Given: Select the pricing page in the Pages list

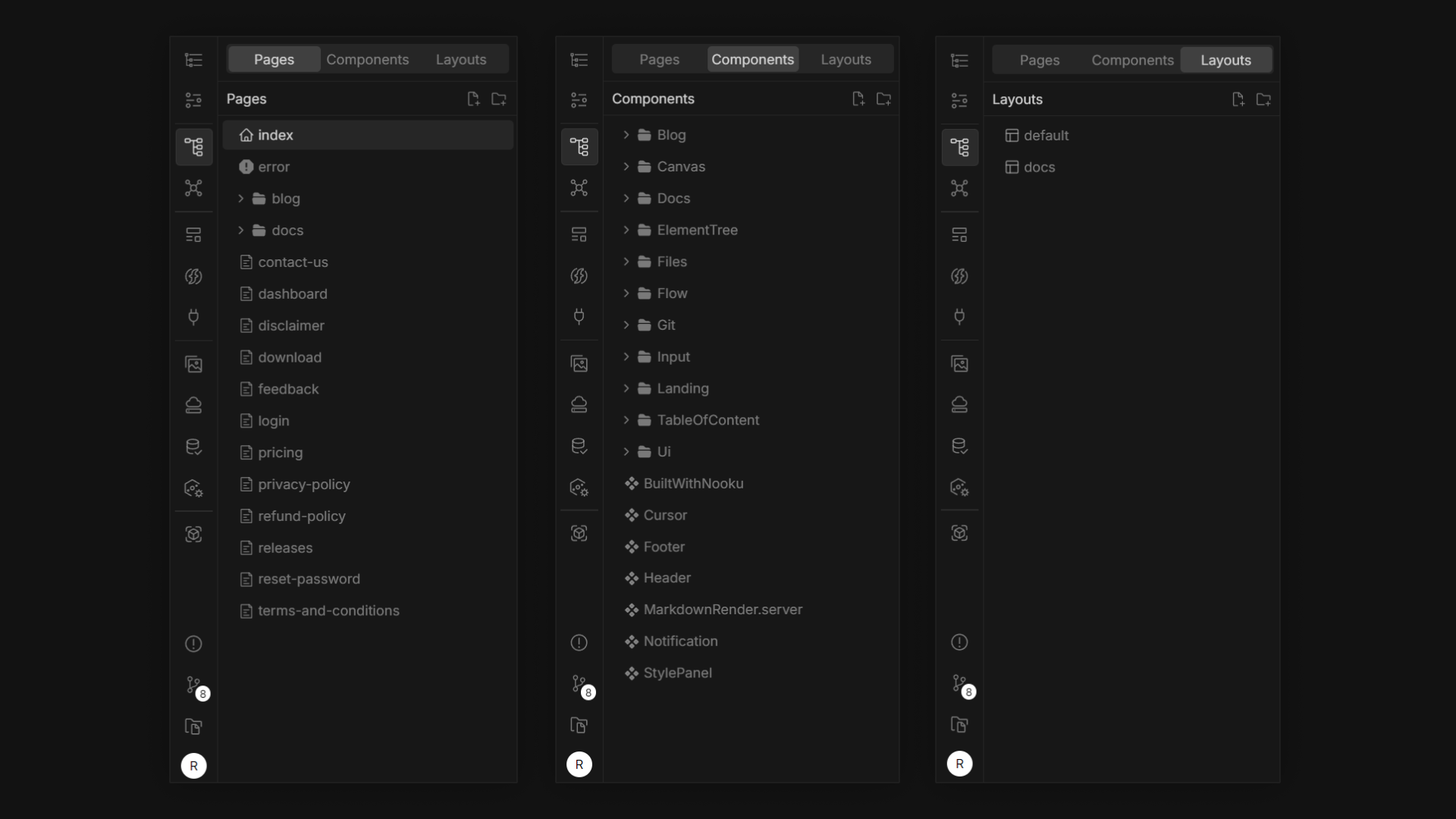Looking at the screenshot, I should (x=279, y=453).
